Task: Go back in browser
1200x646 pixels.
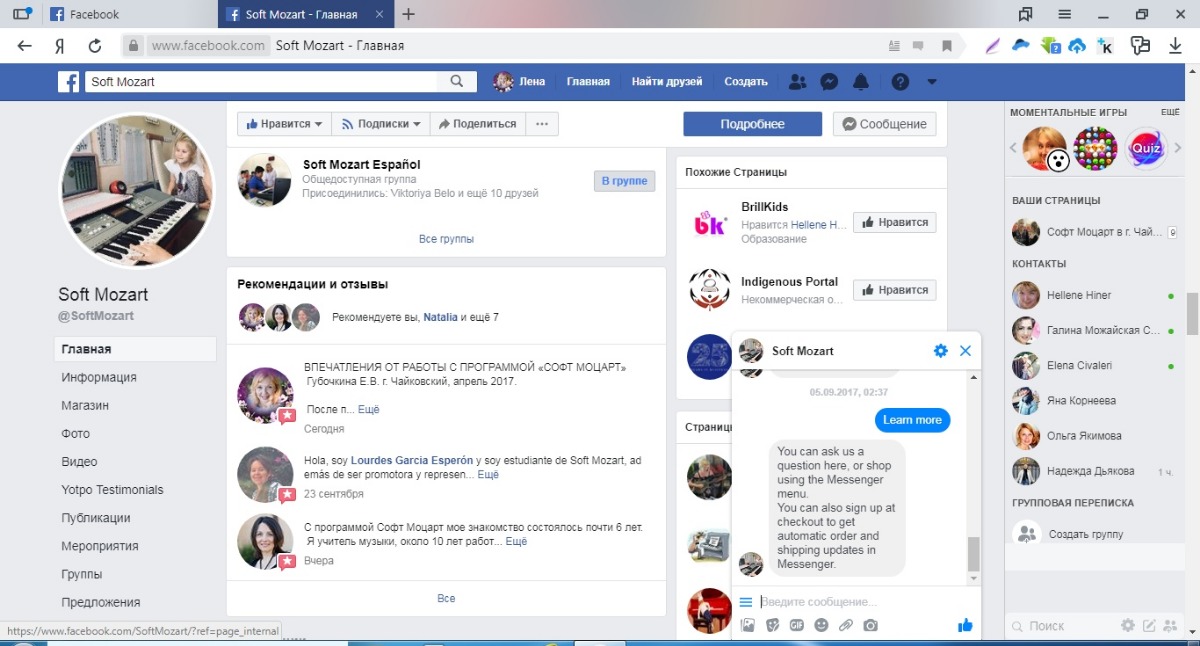Action: coord(25,45)
